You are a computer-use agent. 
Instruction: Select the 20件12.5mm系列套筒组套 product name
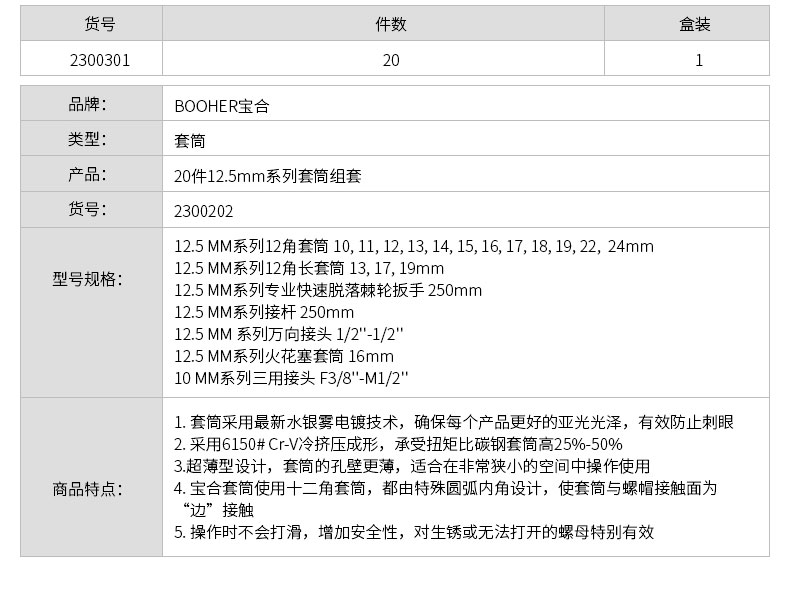(x=267, y=176)
